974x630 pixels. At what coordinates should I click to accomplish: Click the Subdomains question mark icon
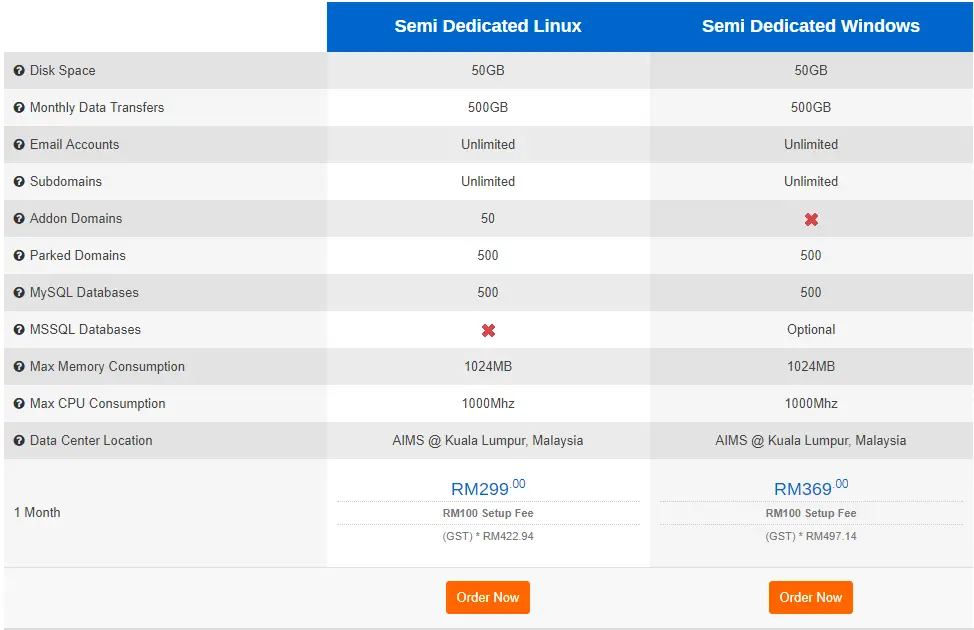tap(19, 181)
